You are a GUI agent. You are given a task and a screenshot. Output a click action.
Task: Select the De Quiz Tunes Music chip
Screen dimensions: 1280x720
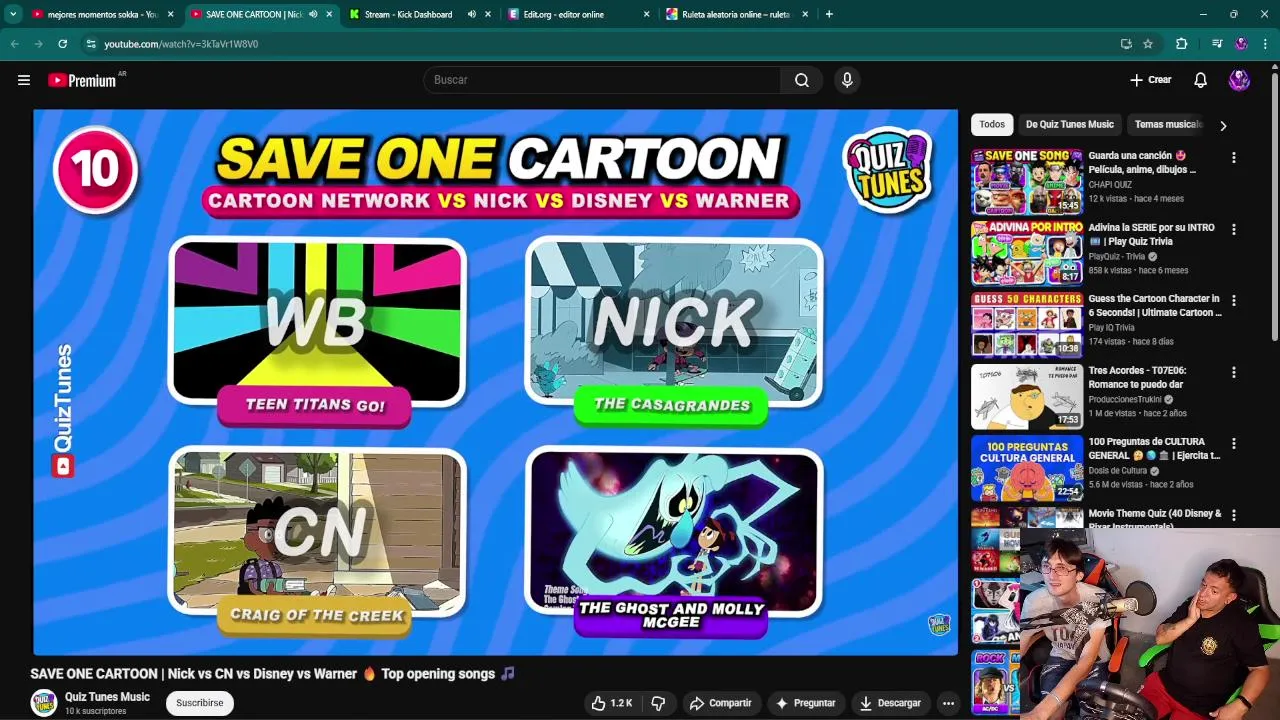tap(1069, 124)
